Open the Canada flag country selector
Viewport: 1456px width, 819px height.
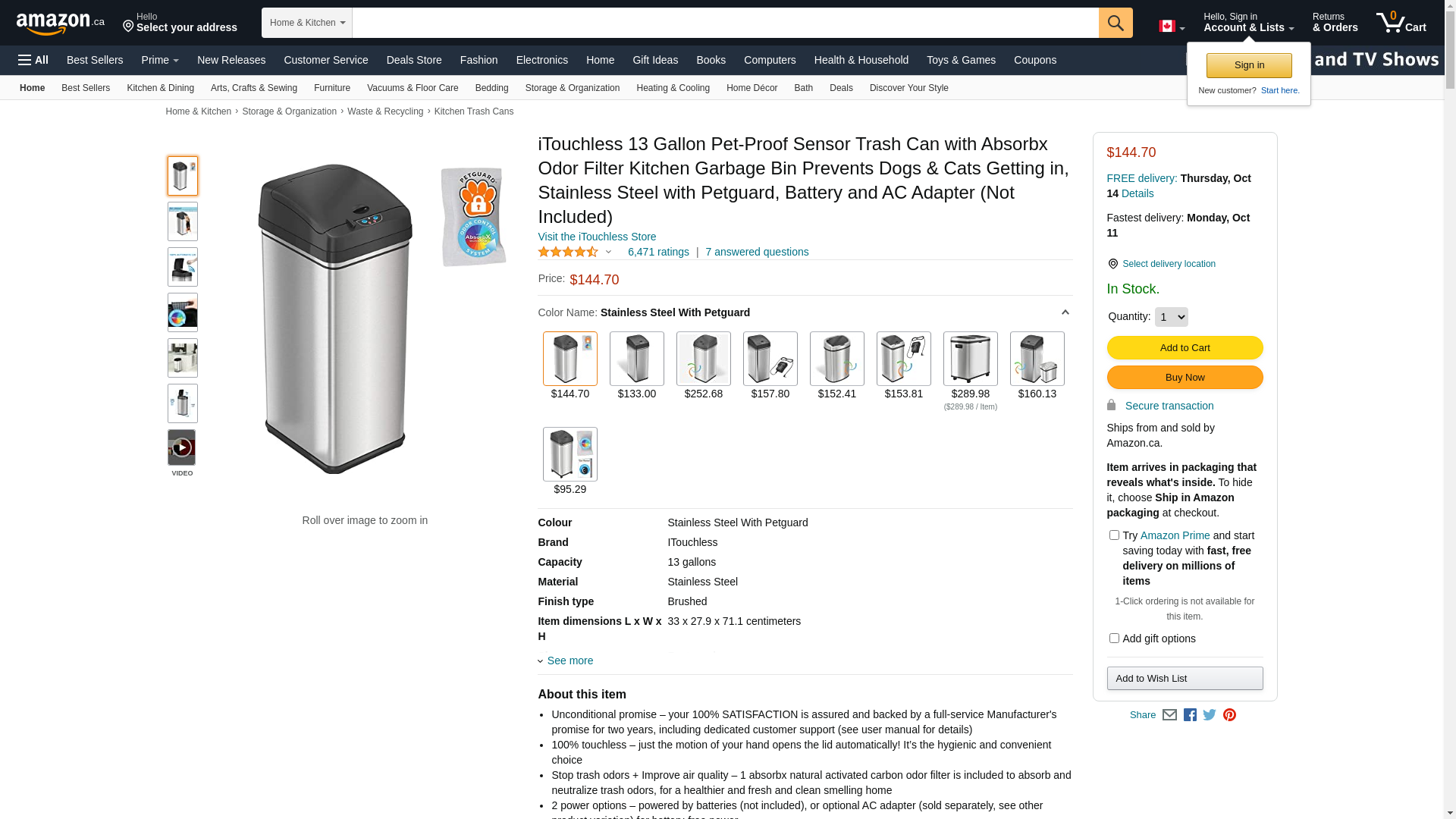[x=1172, y=27]
